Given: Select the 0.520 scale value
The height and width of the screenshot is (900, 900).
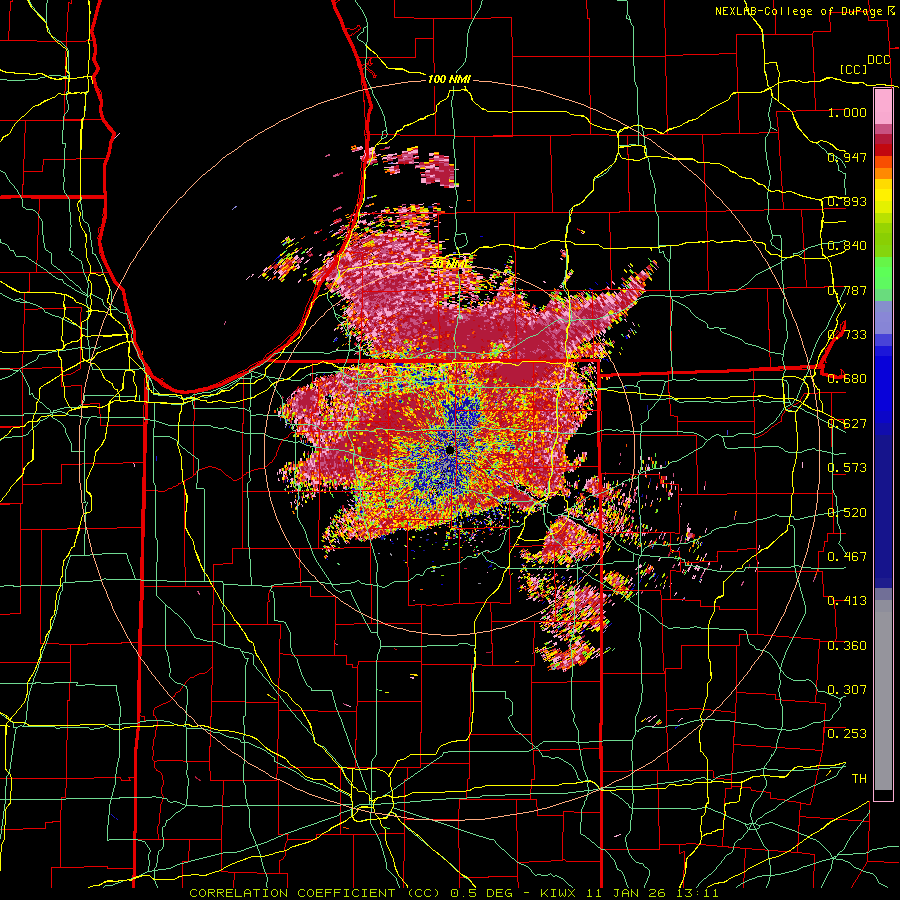Looking at the screenshot, I should coord(847,513).
